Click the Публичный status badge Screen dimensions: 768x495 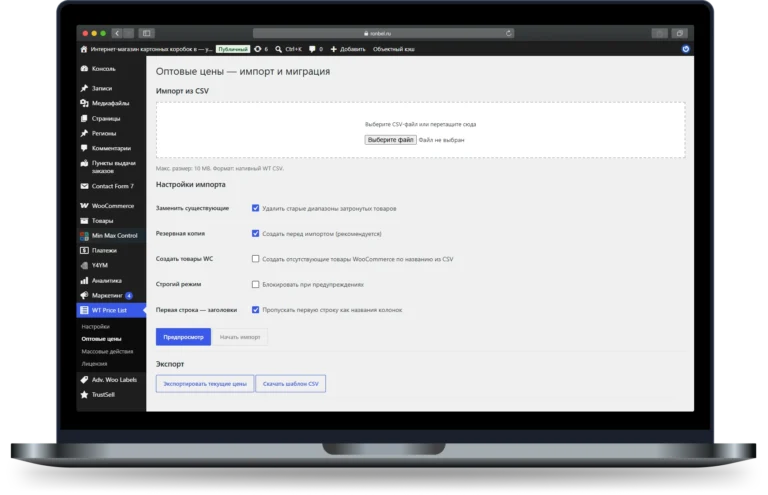point(233,49)
